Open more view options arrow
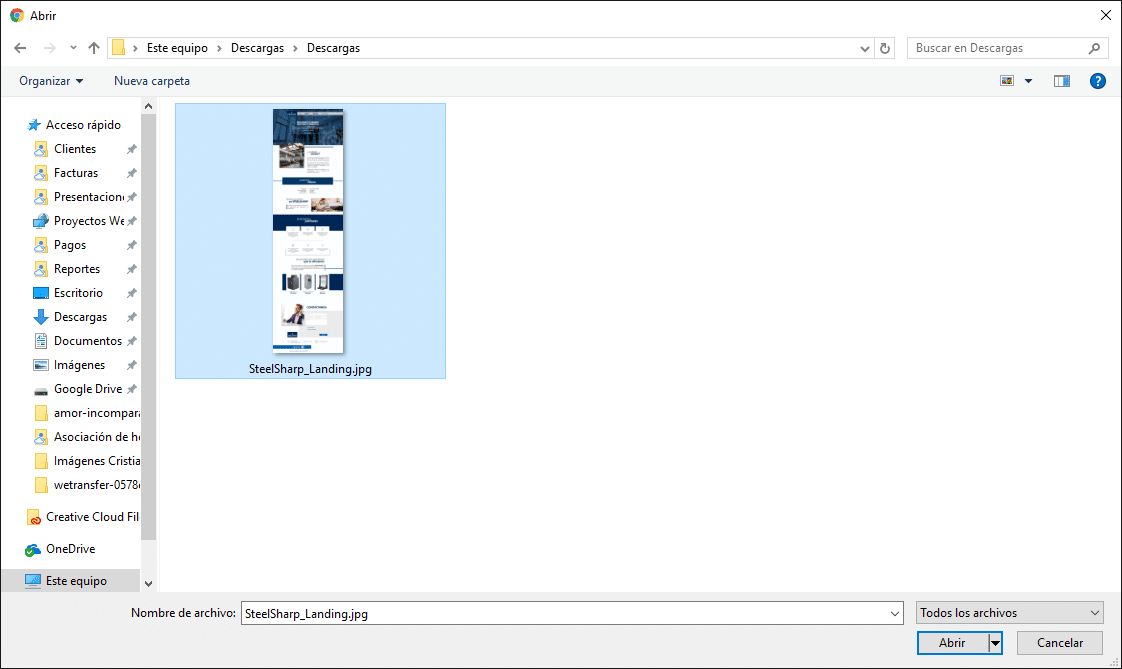The image size is (1122, 669). (1028, 81)
